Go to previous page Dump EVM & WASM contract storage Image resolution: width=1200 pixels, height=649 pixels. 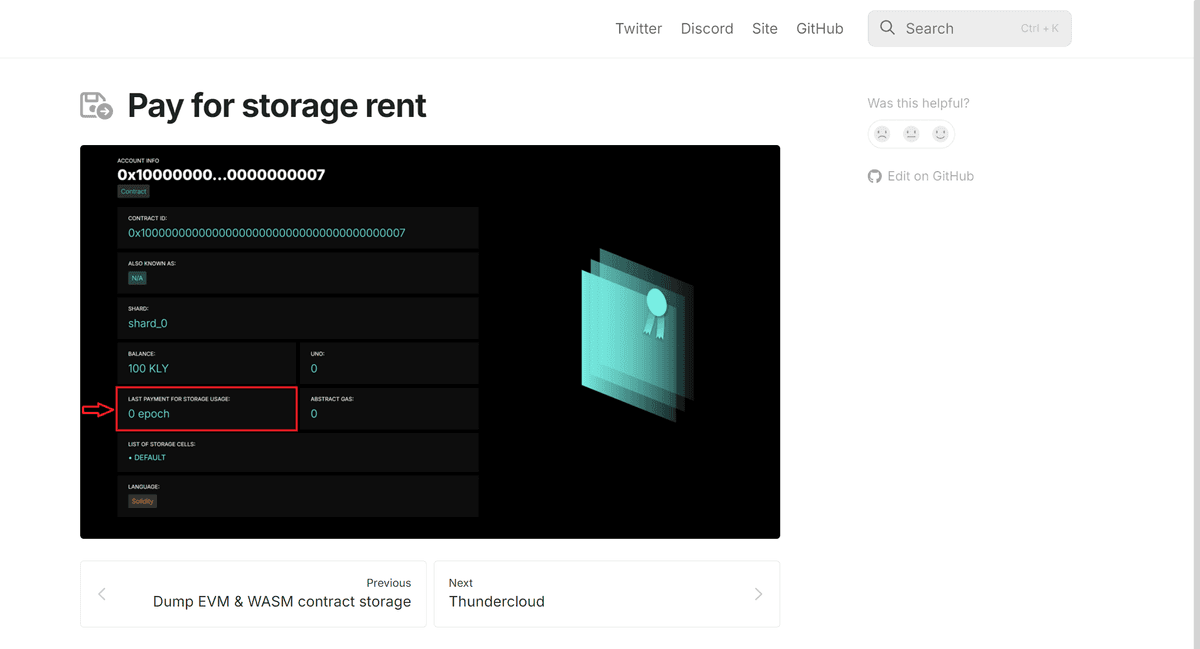(x=281, y=601)
